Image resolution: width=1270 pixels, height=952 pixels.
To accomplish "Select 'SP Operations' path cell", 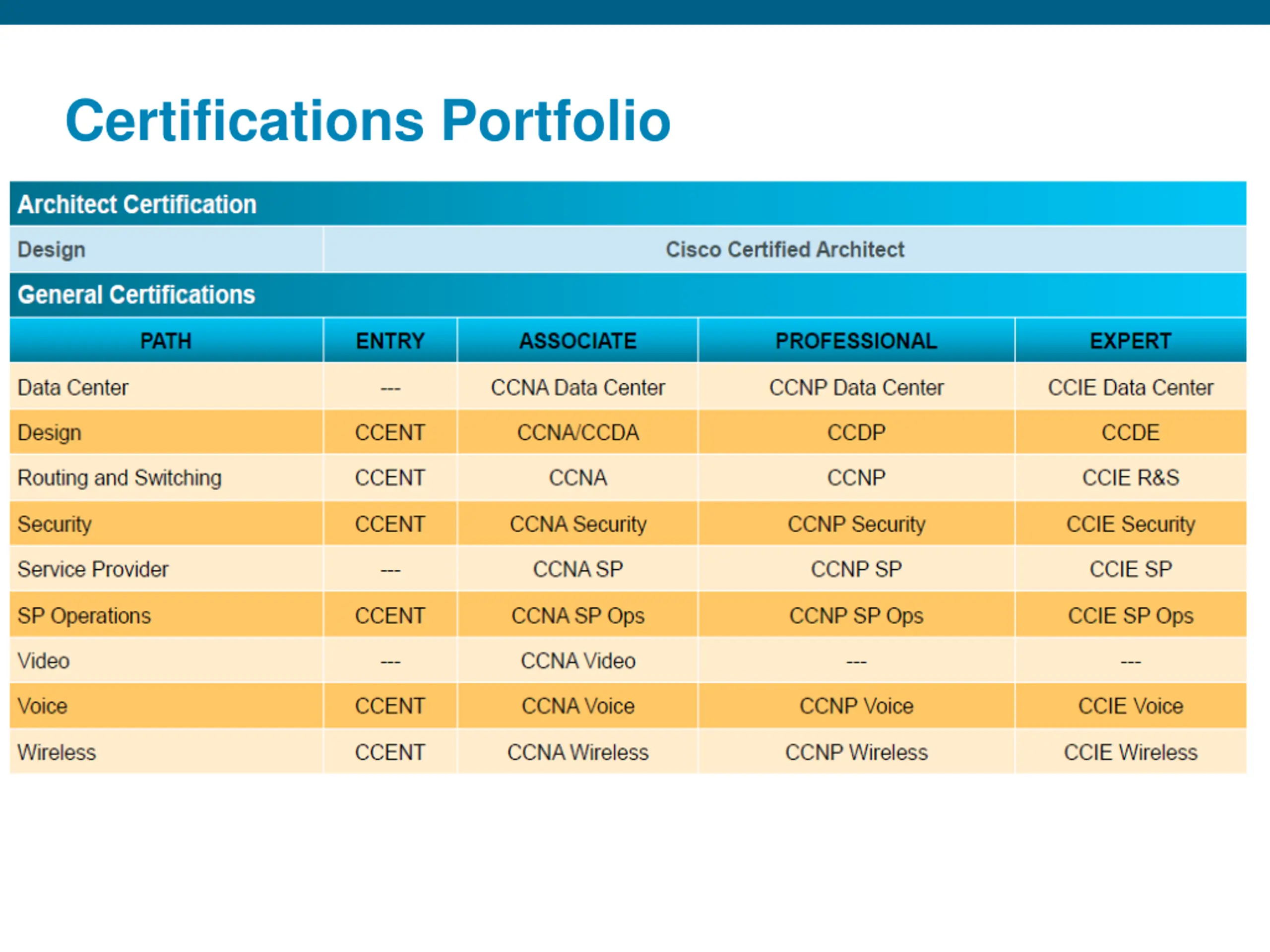I will (166, 615).
